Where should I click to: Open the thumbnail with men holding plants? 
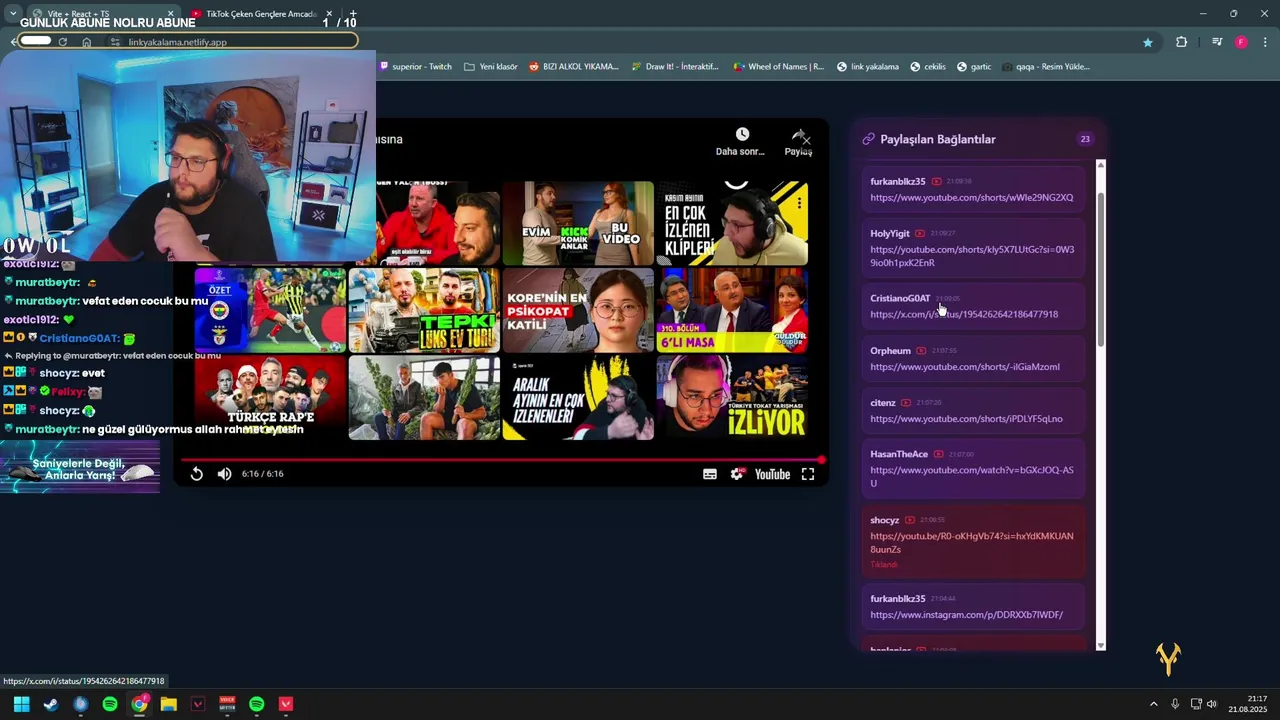point(424,398)
